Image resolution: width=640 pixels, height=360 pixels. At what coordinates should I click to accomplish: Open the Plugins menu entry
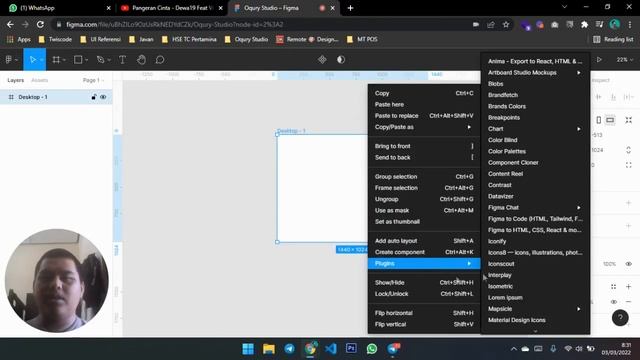pos(423,263)
